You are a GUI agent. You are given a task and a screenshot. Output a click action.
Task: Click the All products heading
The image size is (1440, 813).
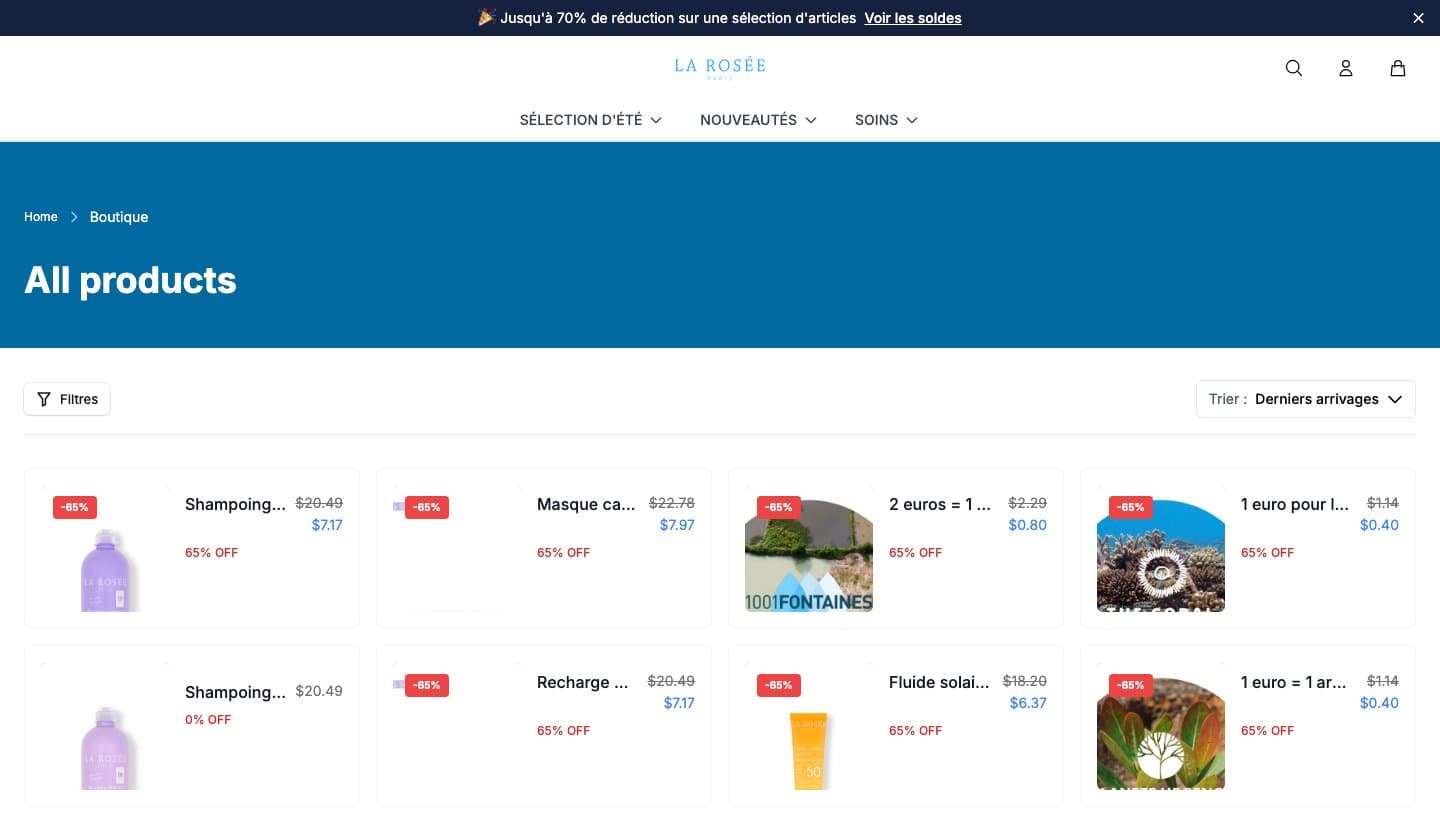(x=130, y=280)
